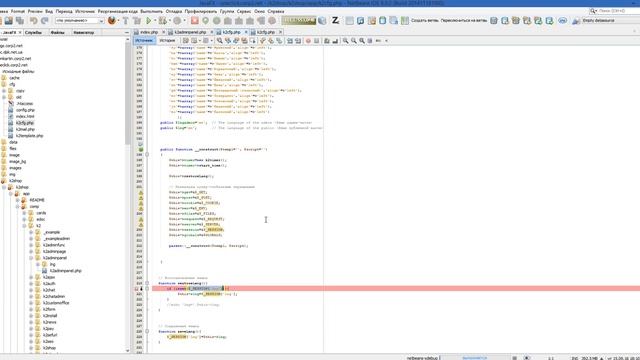Screen dimensions: 640x360
Task: Switch to k2admpanel.php editor tab
Action: [x=190, y=32]
